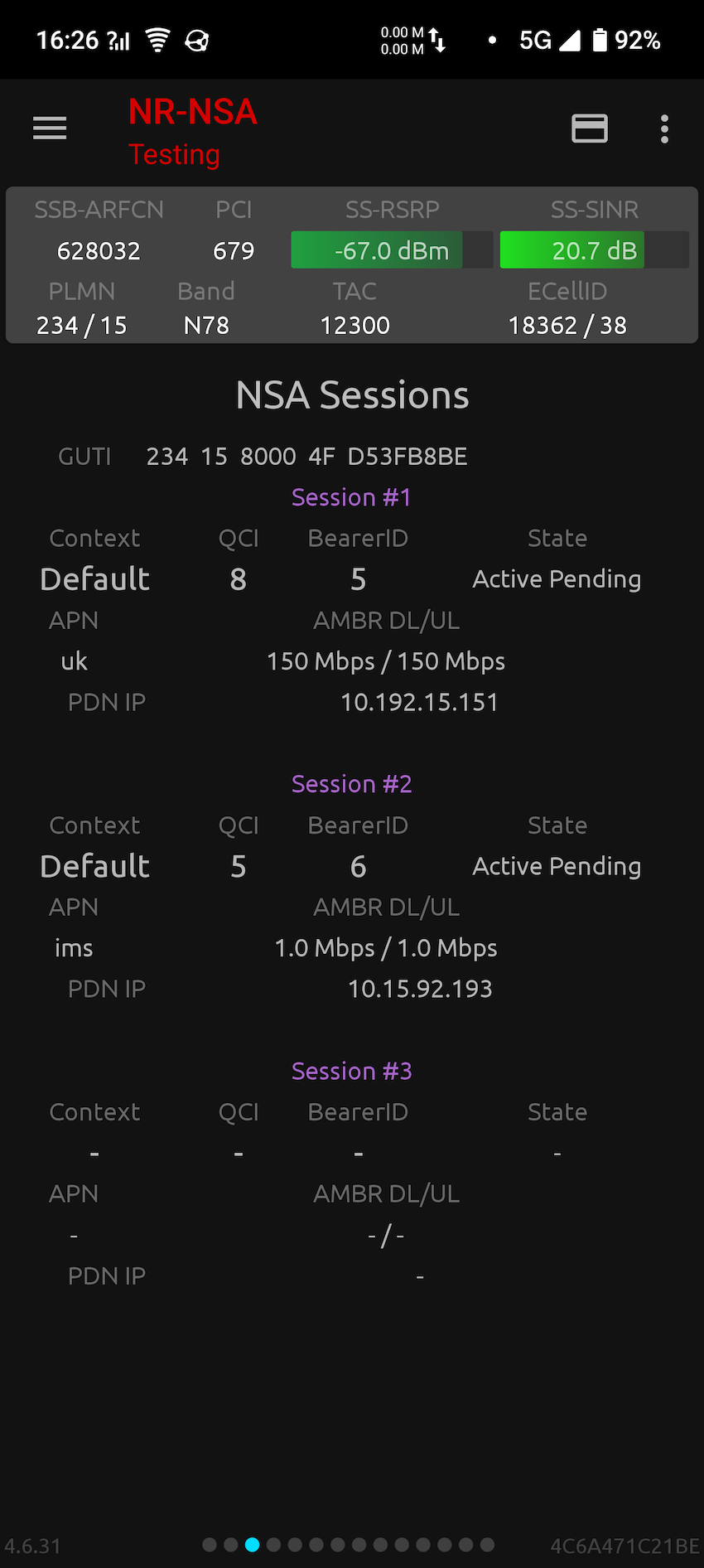Tap the SS-RSRP -67.0 dBm signal bar

[392, 250]
